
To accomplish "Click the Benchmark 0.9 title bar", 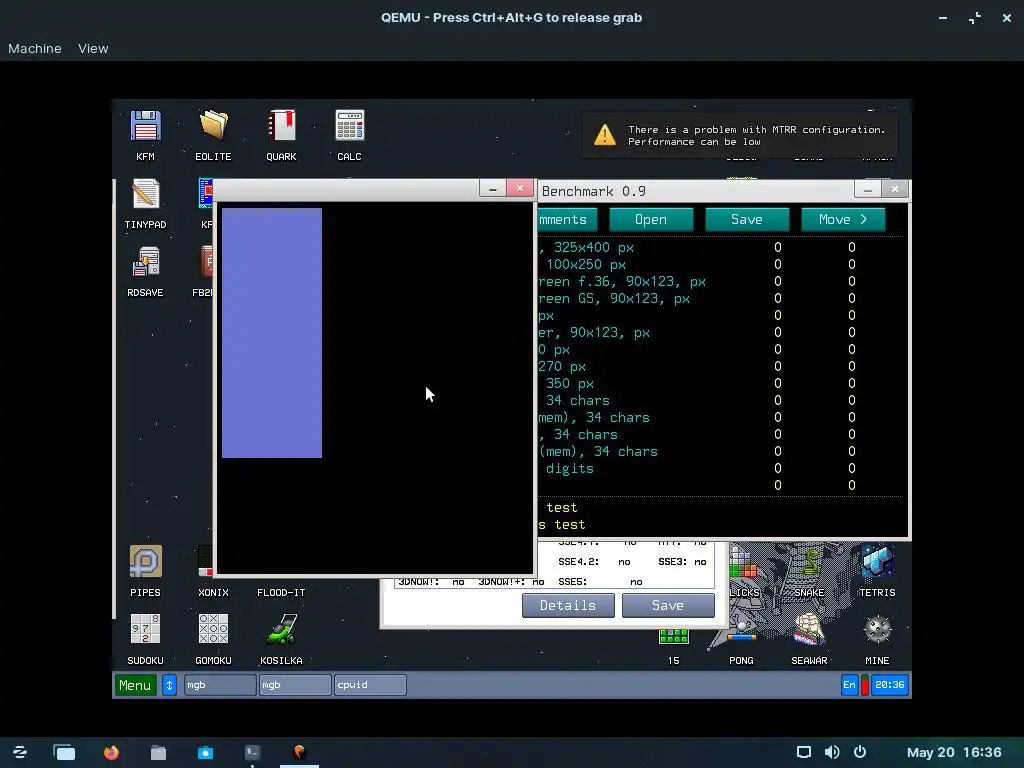I will click(696, 191).
